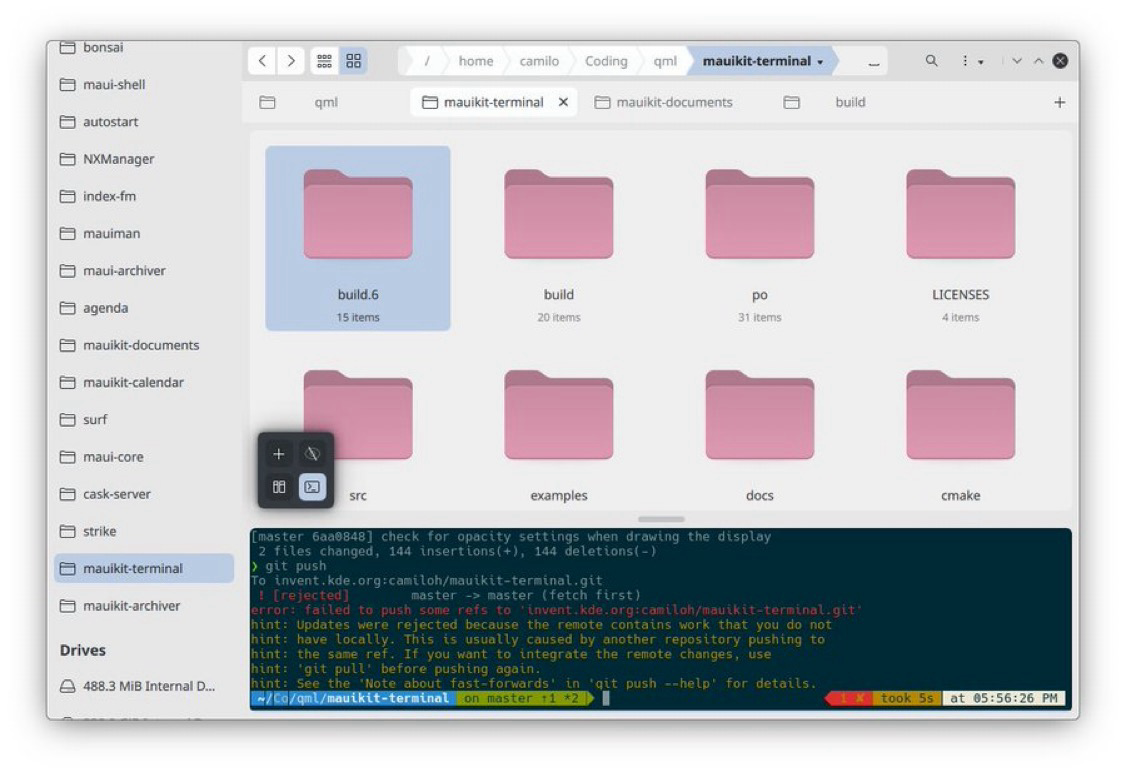Switch to the build tab

[849, 102]
